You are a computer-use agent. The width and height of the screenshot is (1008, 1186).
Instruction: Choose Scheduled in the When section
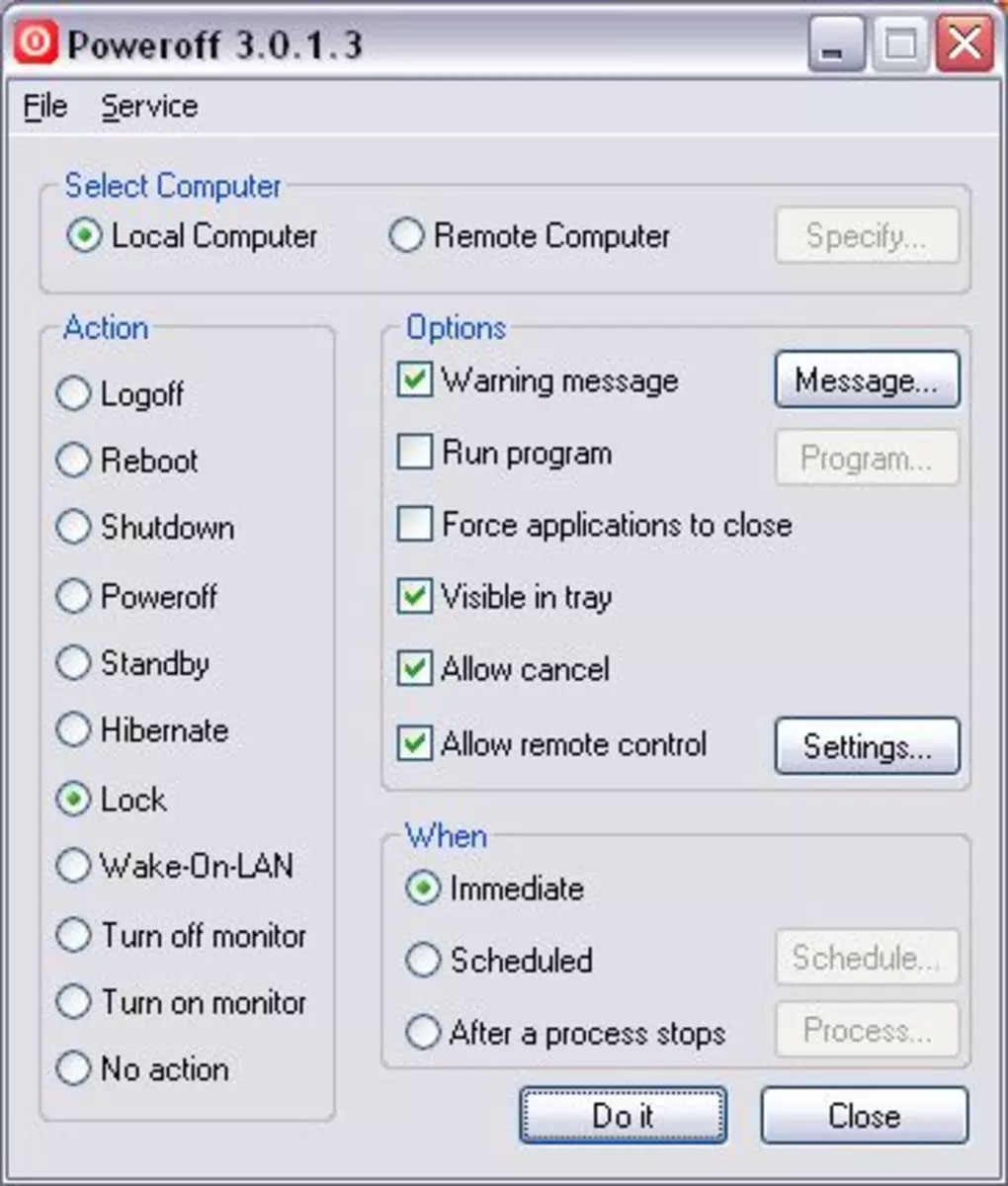click(x=423, y=960)
